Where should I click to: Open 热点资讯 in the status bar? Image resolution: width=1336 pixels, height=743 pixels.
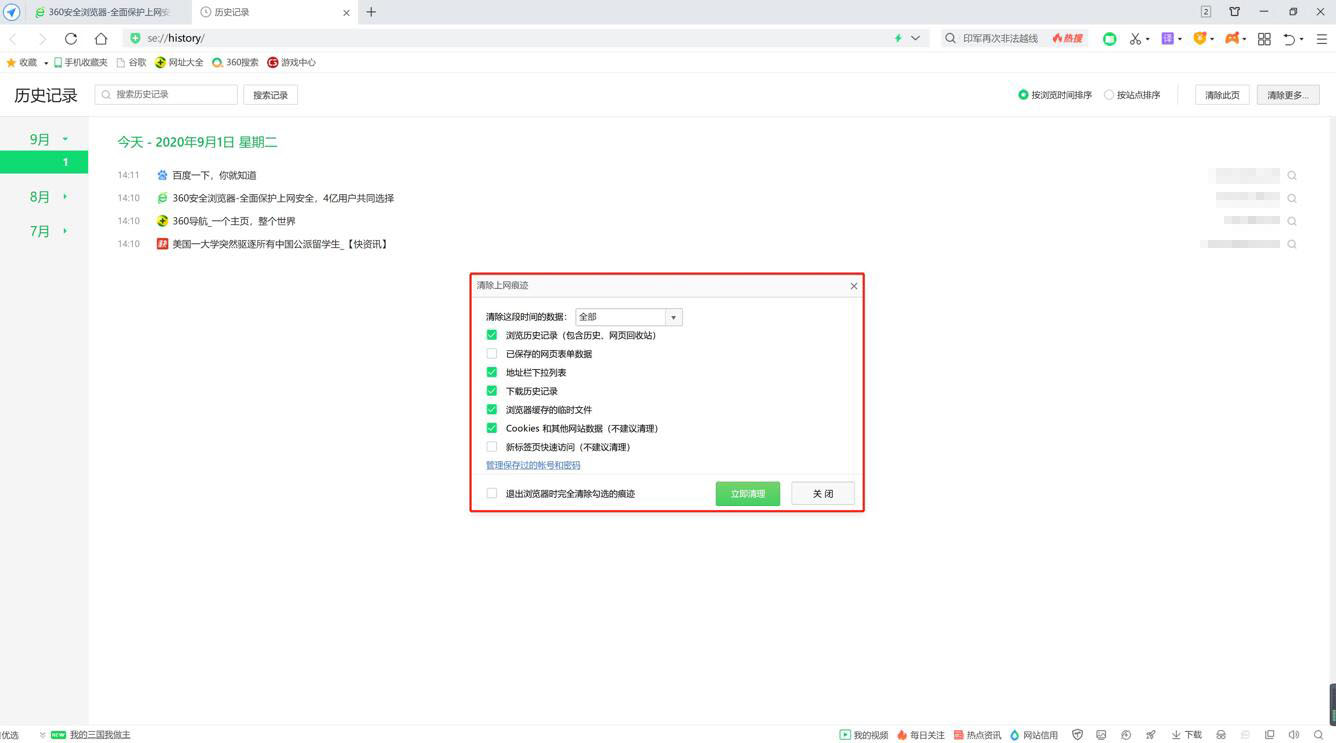[978, 735]
